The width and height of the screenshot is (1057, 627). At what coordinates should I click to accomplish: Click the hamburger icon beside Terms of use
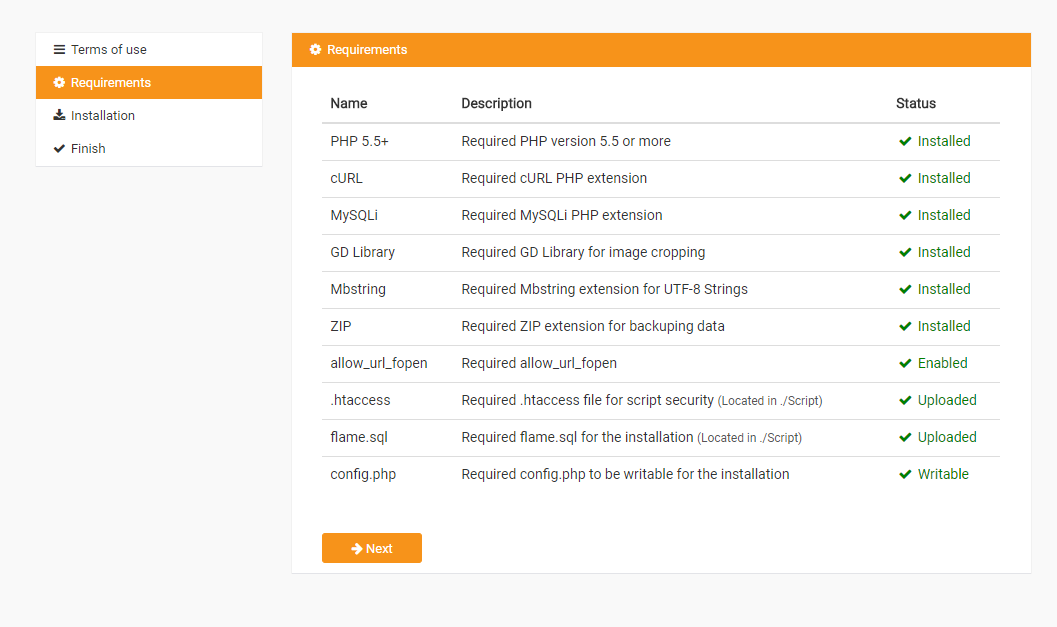point(57,48)
